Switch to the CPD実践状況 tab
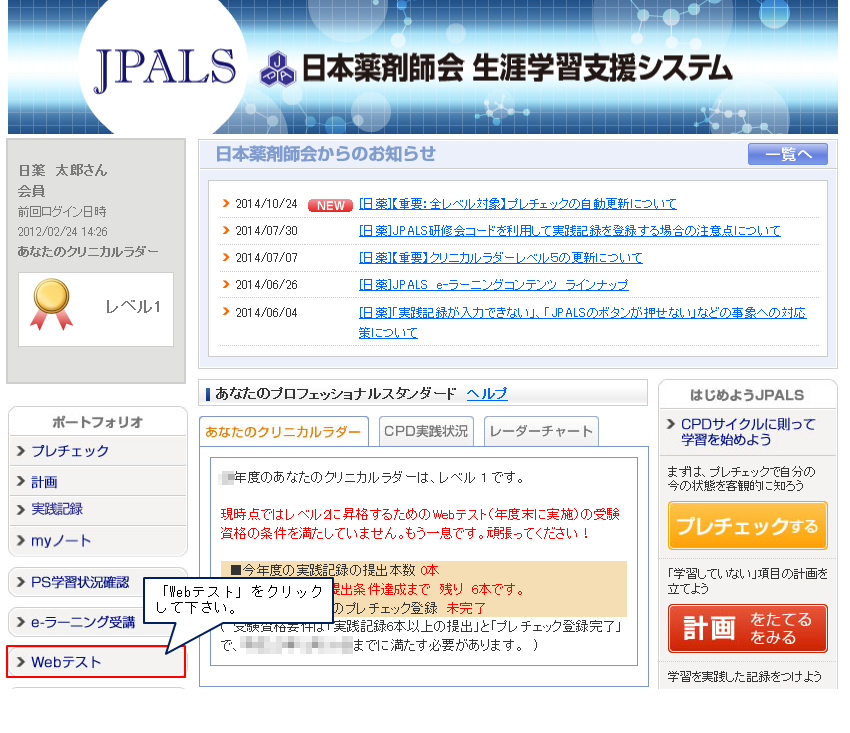850x733 pixels. (426, 431)
